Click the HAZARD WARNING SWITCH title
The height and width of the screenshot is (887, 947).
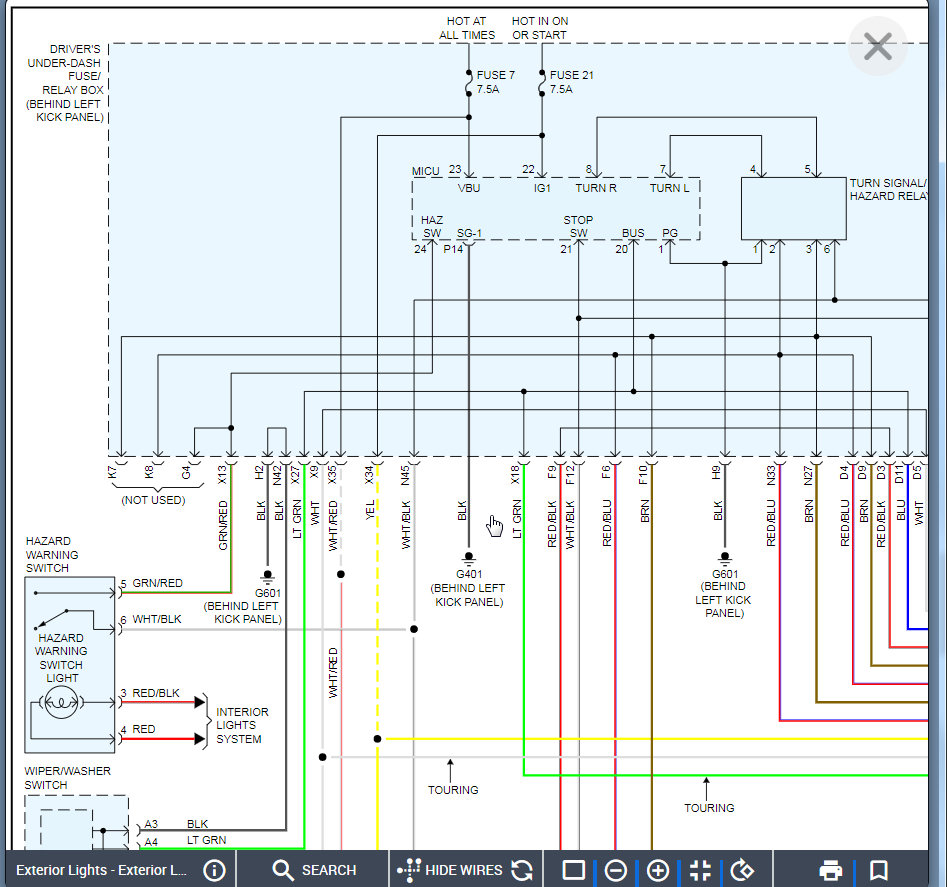tap(52, 554)
